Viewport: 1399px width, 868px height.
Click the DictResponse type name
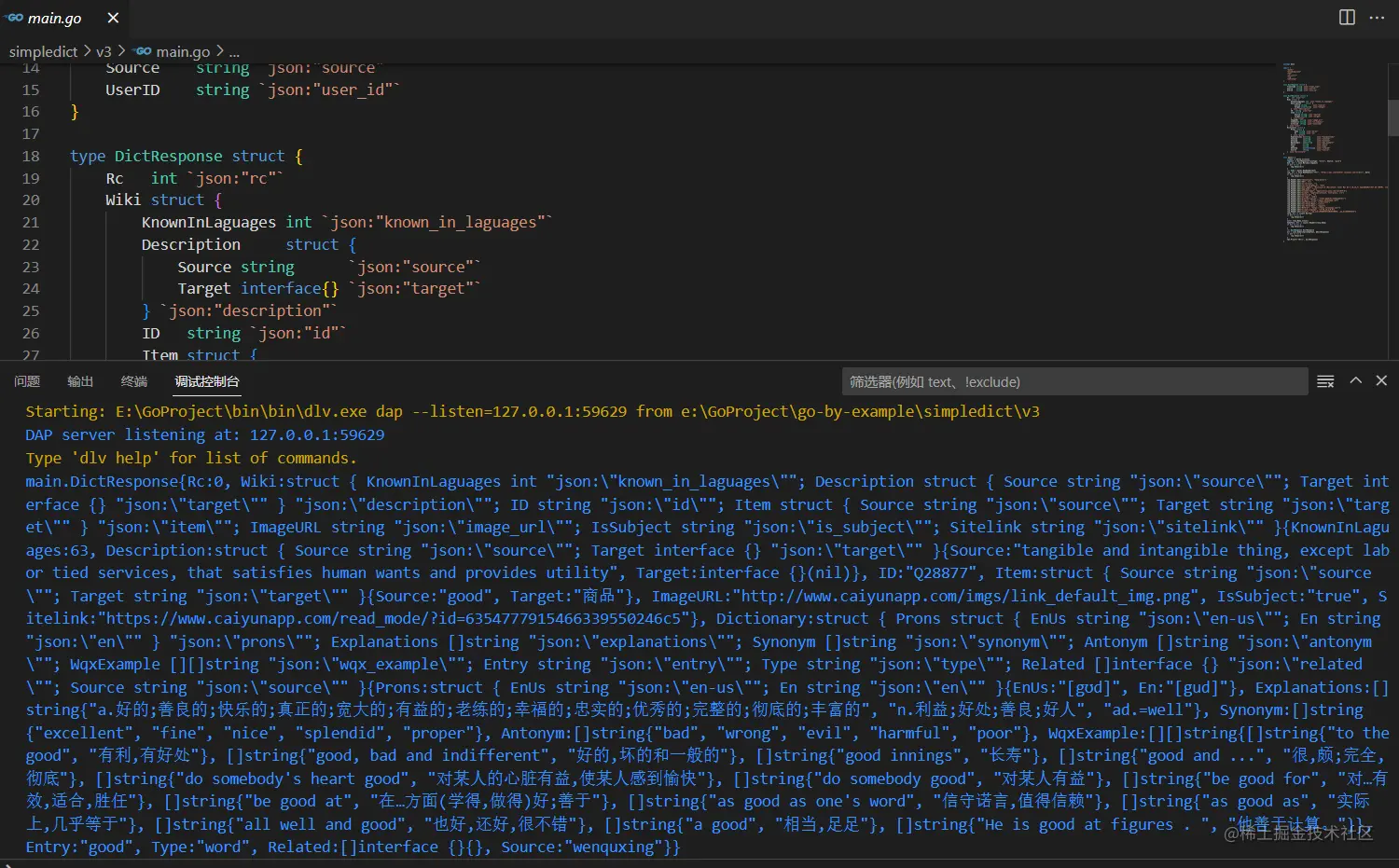(x=168, y=156)
